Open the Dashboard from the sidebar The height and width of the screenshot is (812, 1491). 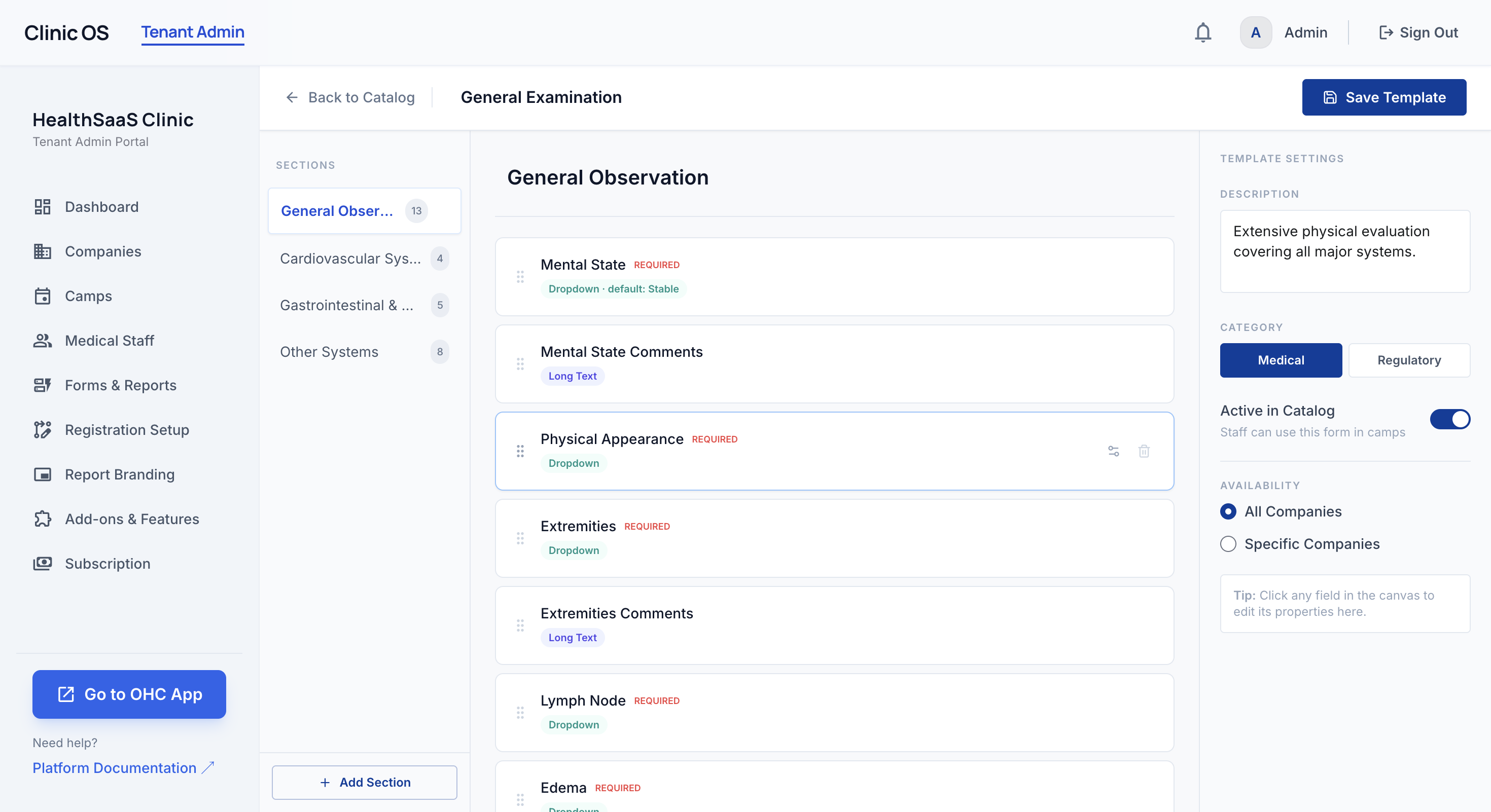pyautogui.click(x=101, y=206)
